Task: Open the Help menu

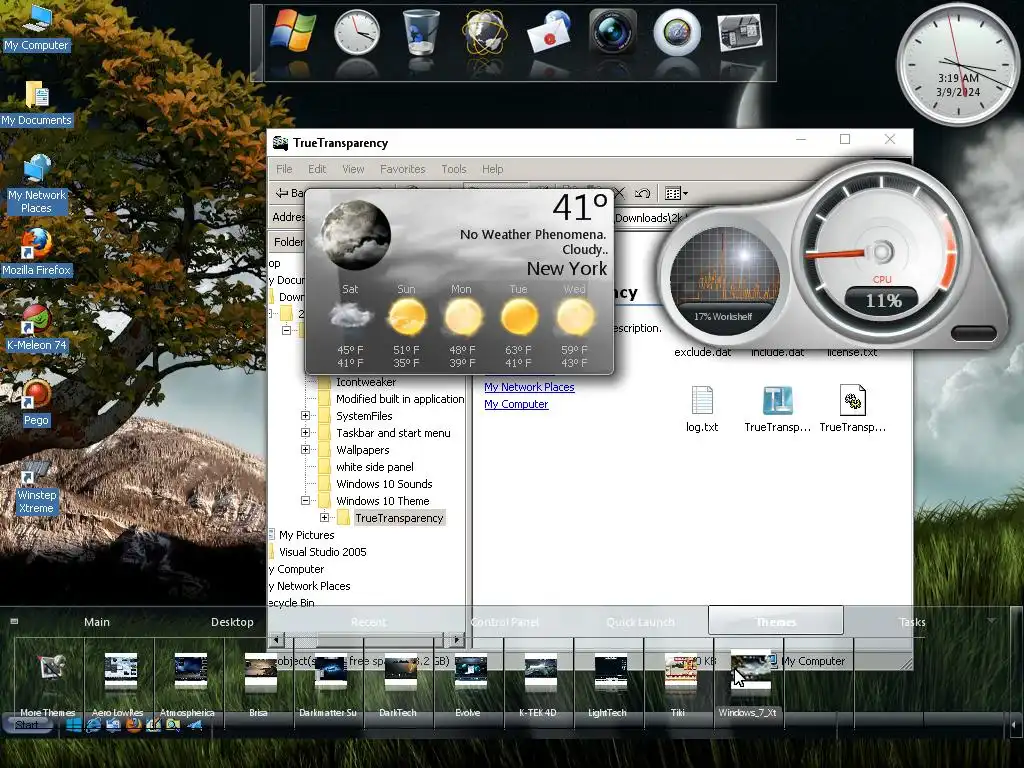Action: pyautogui.click(x=492, y=169)
